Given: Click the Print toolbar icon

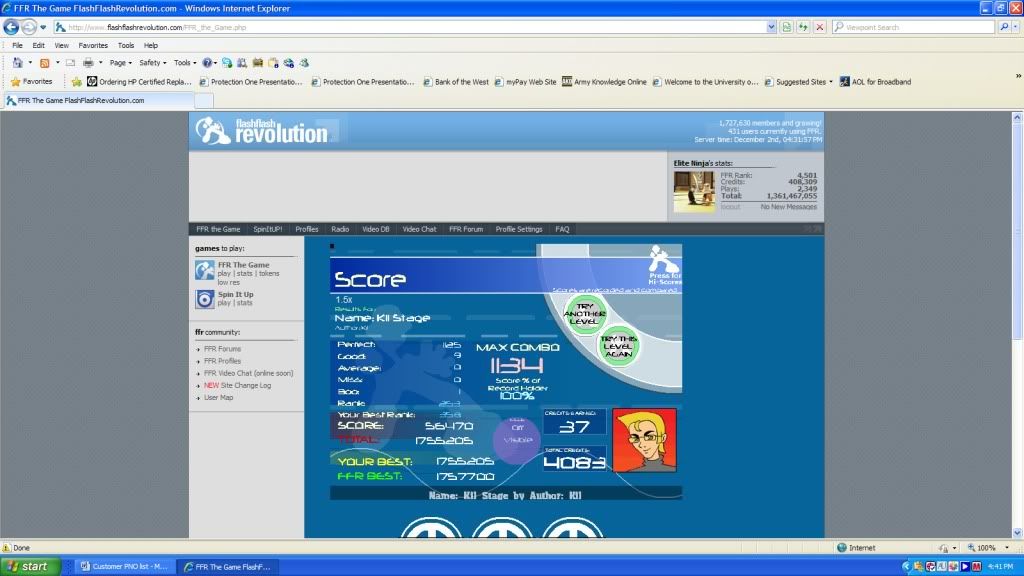Looking at the screenshot, I should [x=87, y=63].
